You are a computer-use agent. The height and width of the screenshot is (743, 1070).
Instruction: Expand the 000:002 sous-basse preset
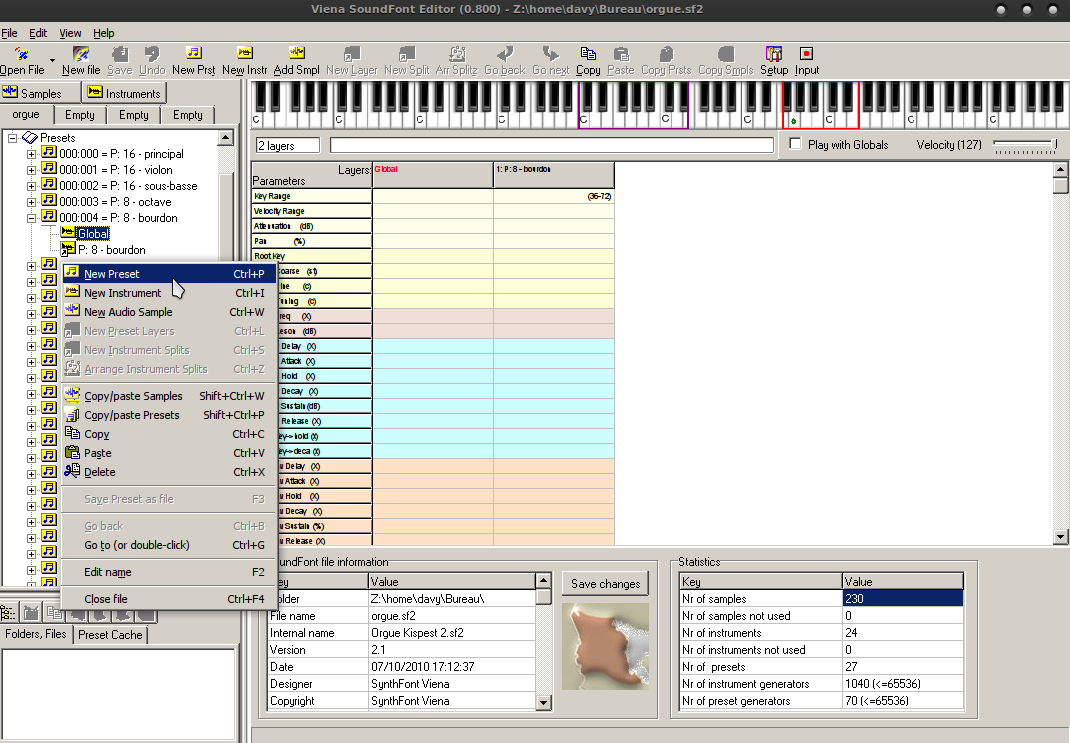(31, 186)
